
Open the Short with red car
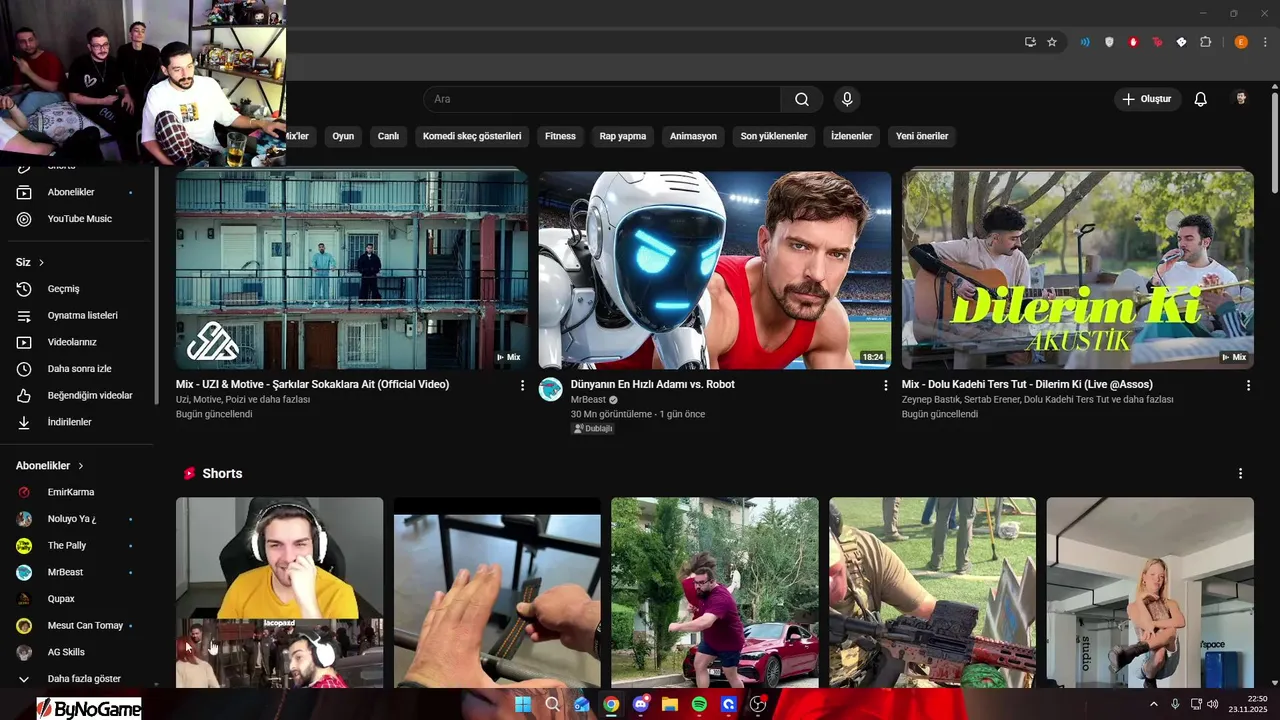tap(715, 592)
